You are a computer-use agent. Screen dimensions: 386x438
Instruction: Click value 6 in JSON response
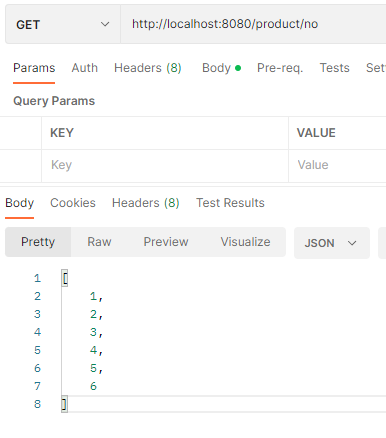[93, 386]
